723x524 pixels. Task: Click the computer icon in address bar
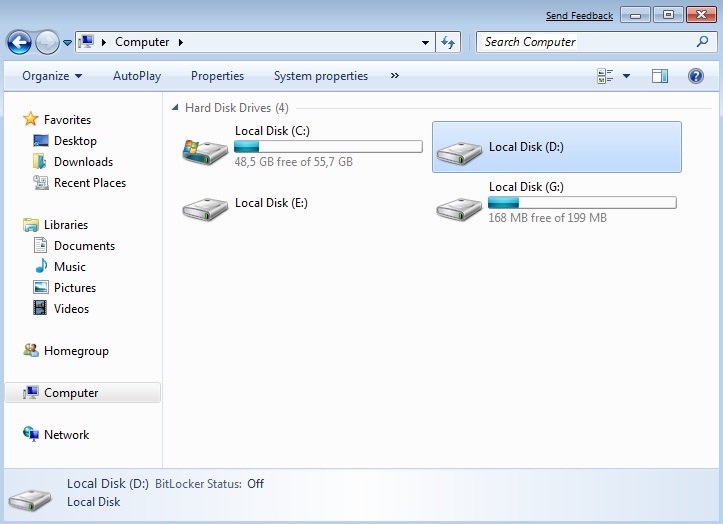tap(86, 42)
